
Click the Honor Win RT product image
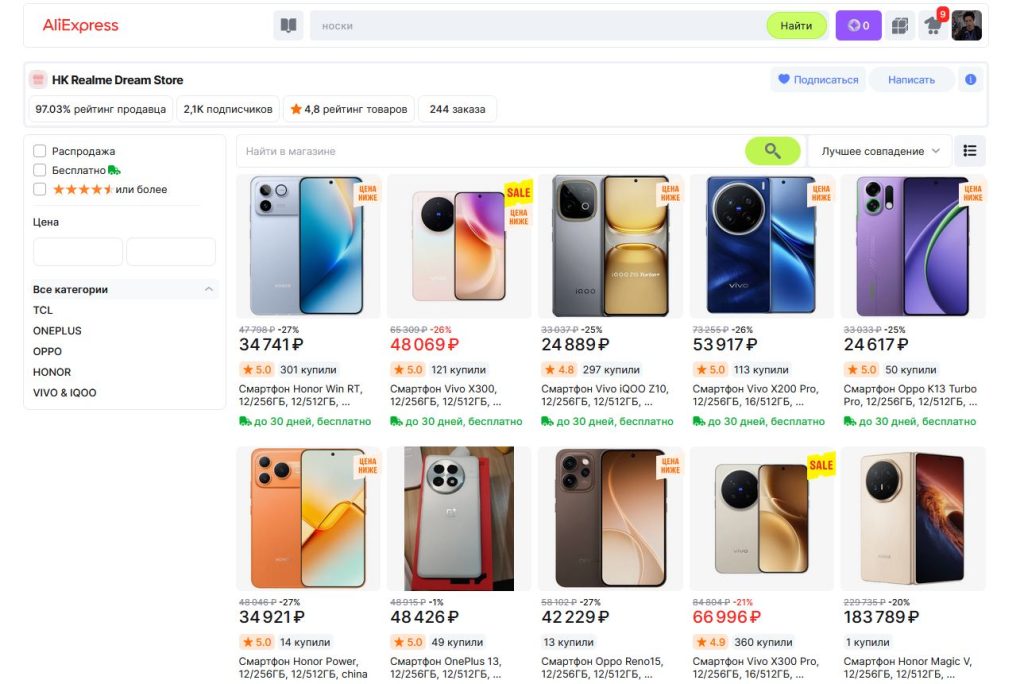pyautogui.click(x=307, y=246)
